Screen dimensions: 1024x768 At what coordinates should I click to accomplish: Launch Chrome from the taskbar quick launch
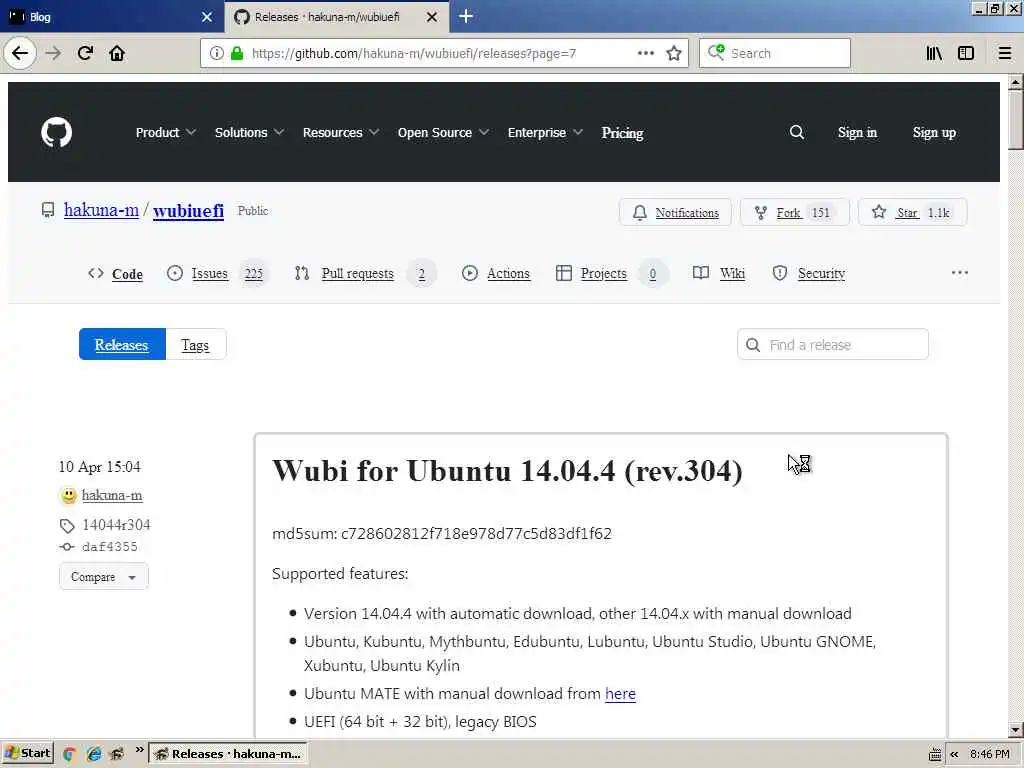pos(69,754)
